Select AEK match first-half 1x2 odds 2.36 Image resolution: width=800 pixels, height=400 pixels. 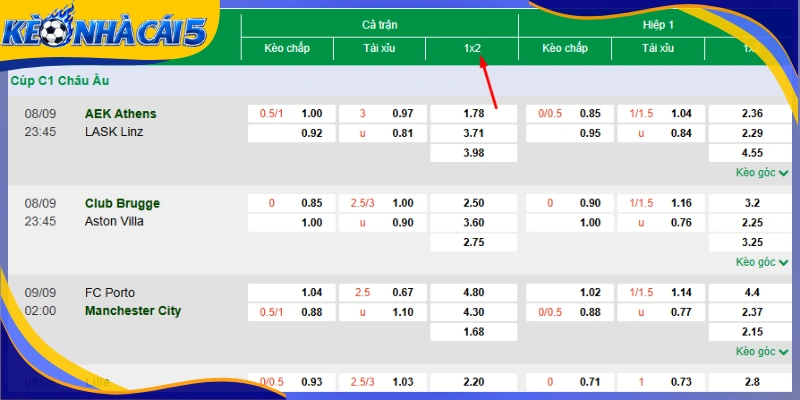click(x=752, y=113)
